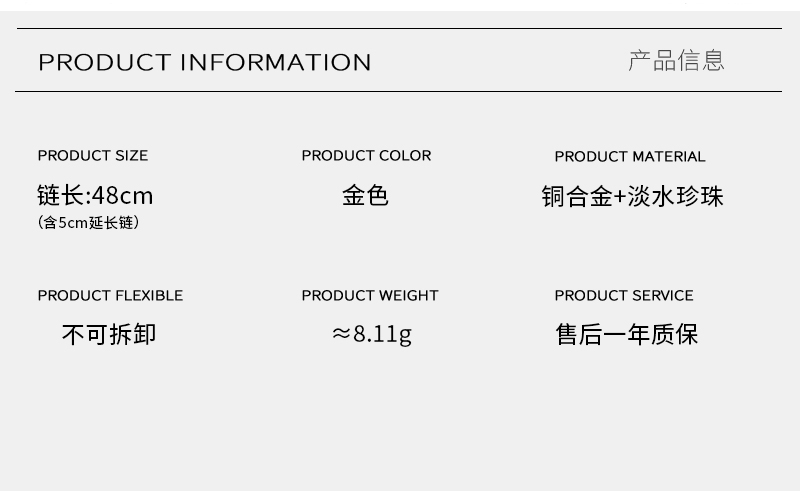This screenshot has width=800, height=504.
Task: Click the 48cm number in chain length
Action: [122, 196]
